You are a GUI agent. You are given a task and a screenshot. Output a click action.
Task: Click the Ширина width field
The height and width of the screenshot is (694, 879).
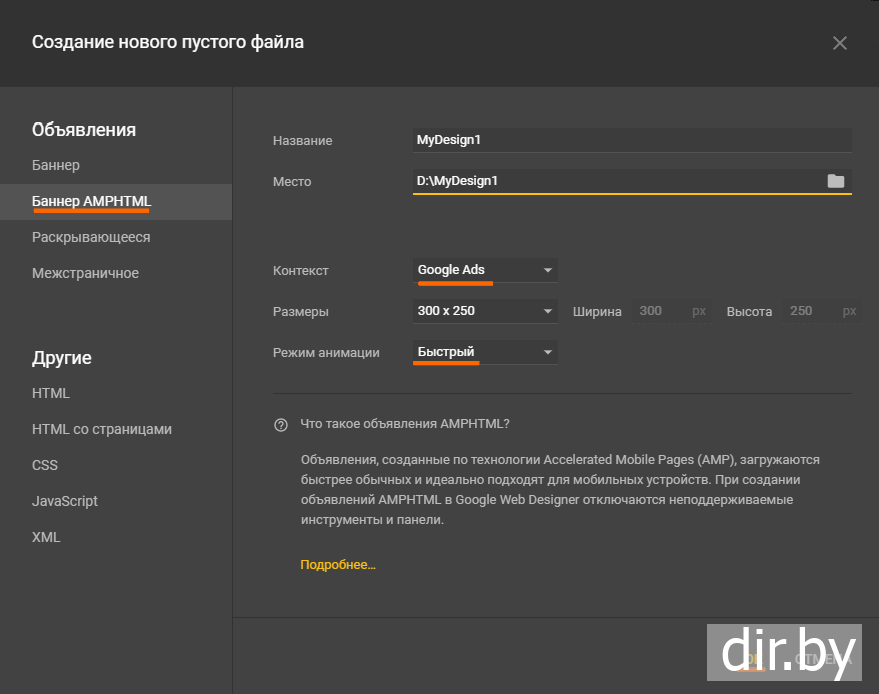[660, 311]
